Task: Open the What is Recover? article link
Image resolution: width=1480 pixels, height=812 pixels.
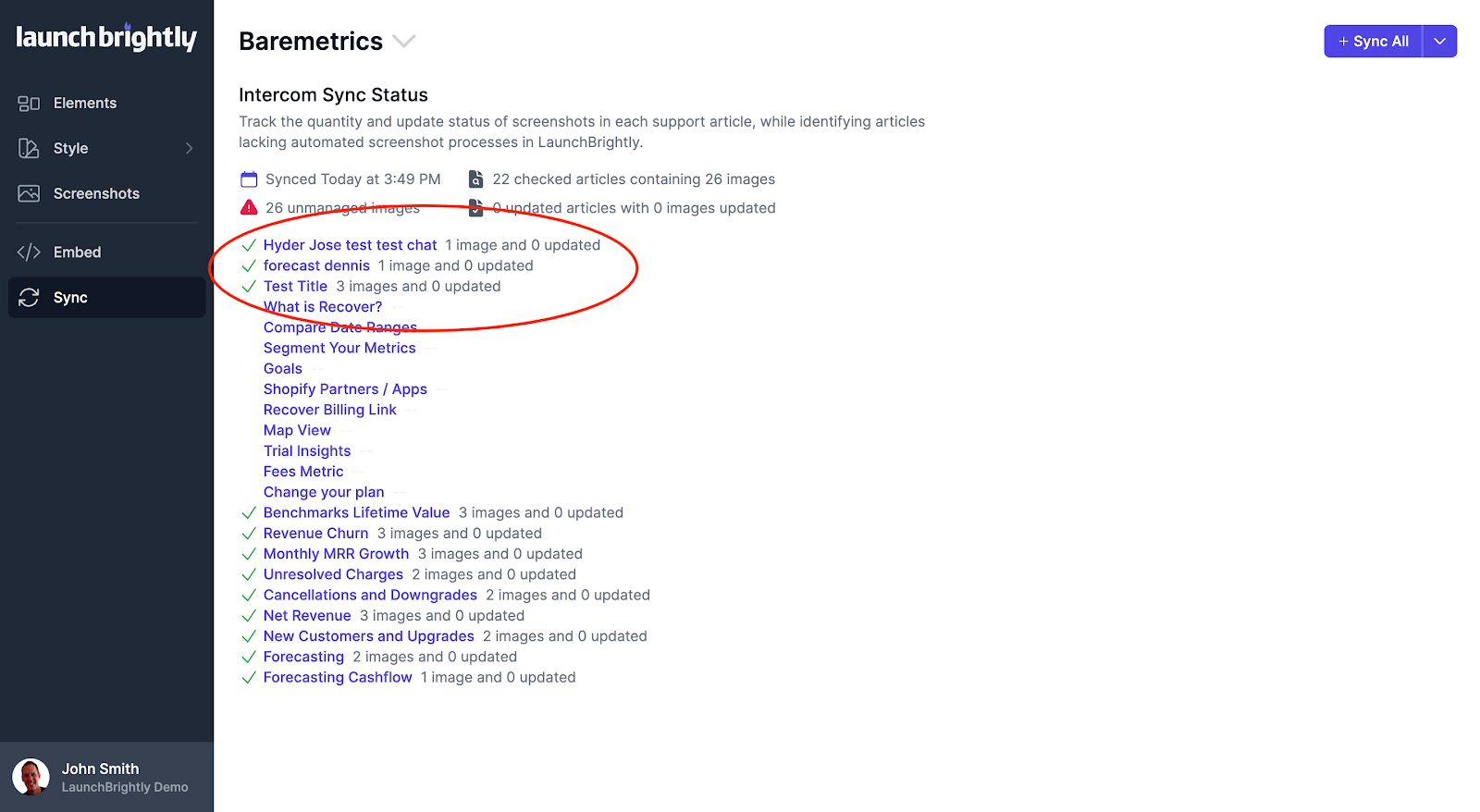Action: [323, 307]
